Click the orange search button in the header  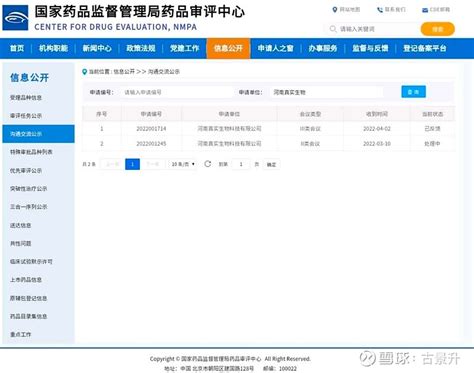(438, 29)
